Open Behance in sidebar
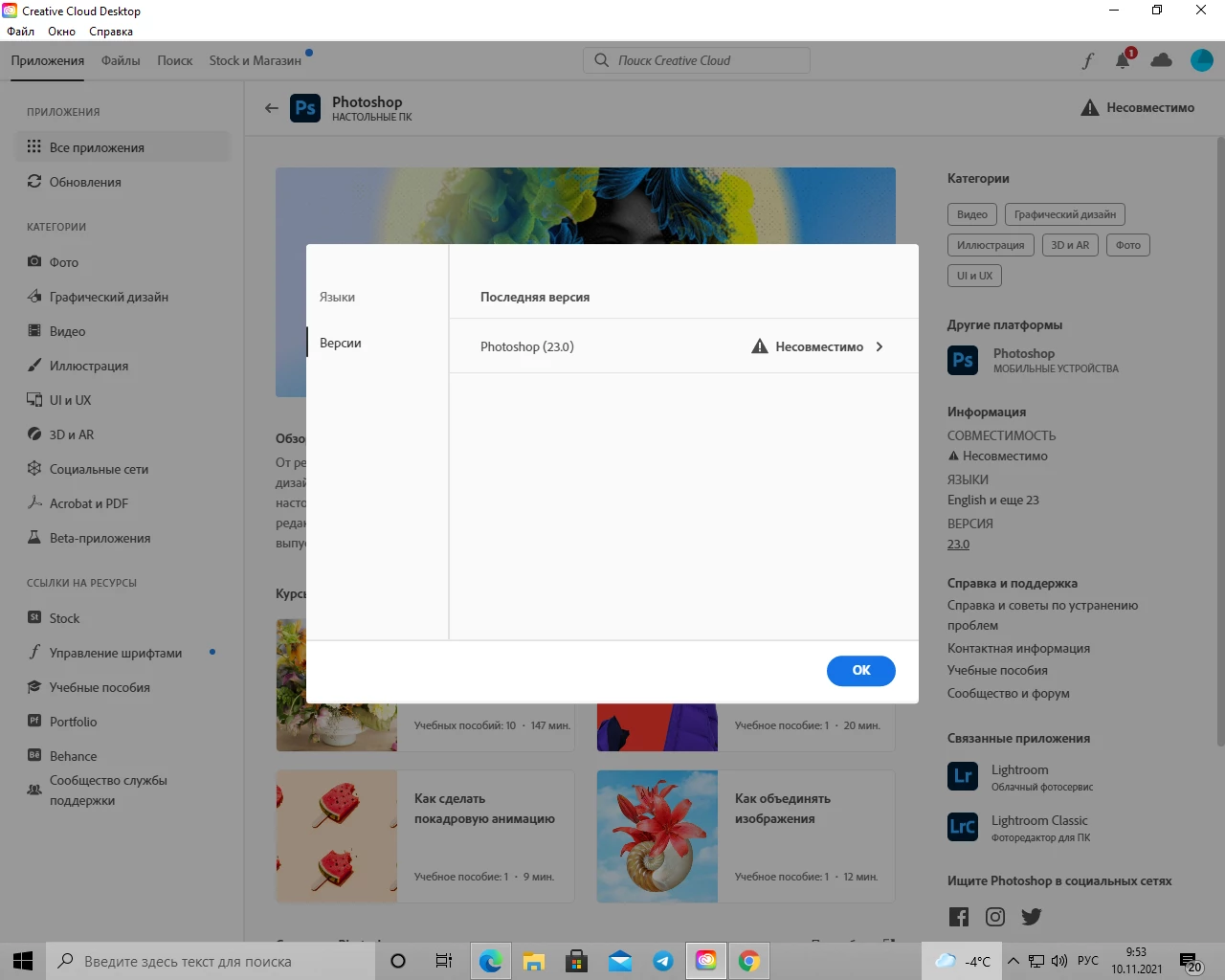Viewport: 1225px width, 980px height. [123, 756]
